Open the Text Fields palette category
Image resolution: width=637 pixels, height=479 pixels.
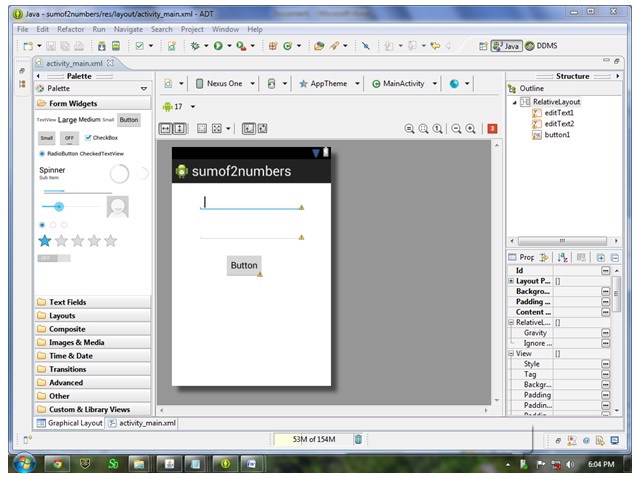93,302
